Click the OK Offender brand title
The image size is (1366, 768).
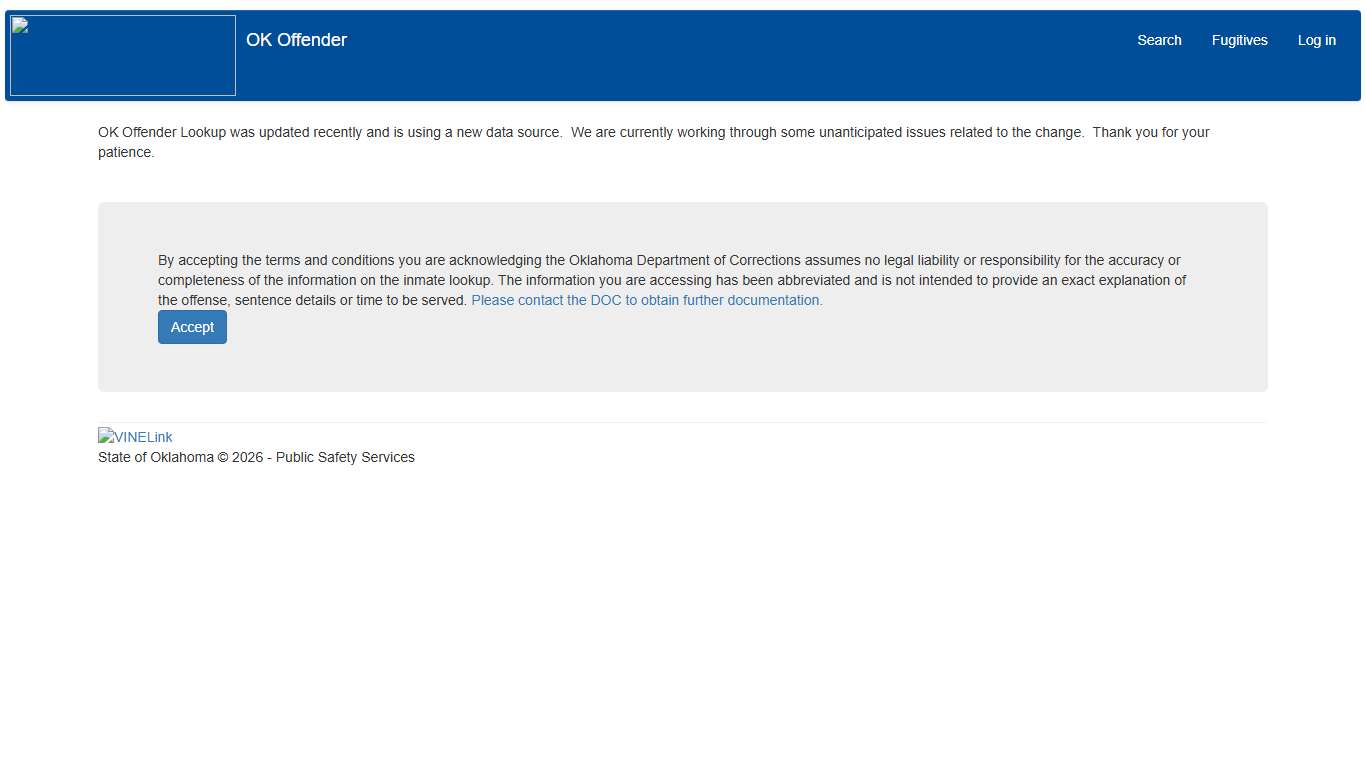point(296,40)
